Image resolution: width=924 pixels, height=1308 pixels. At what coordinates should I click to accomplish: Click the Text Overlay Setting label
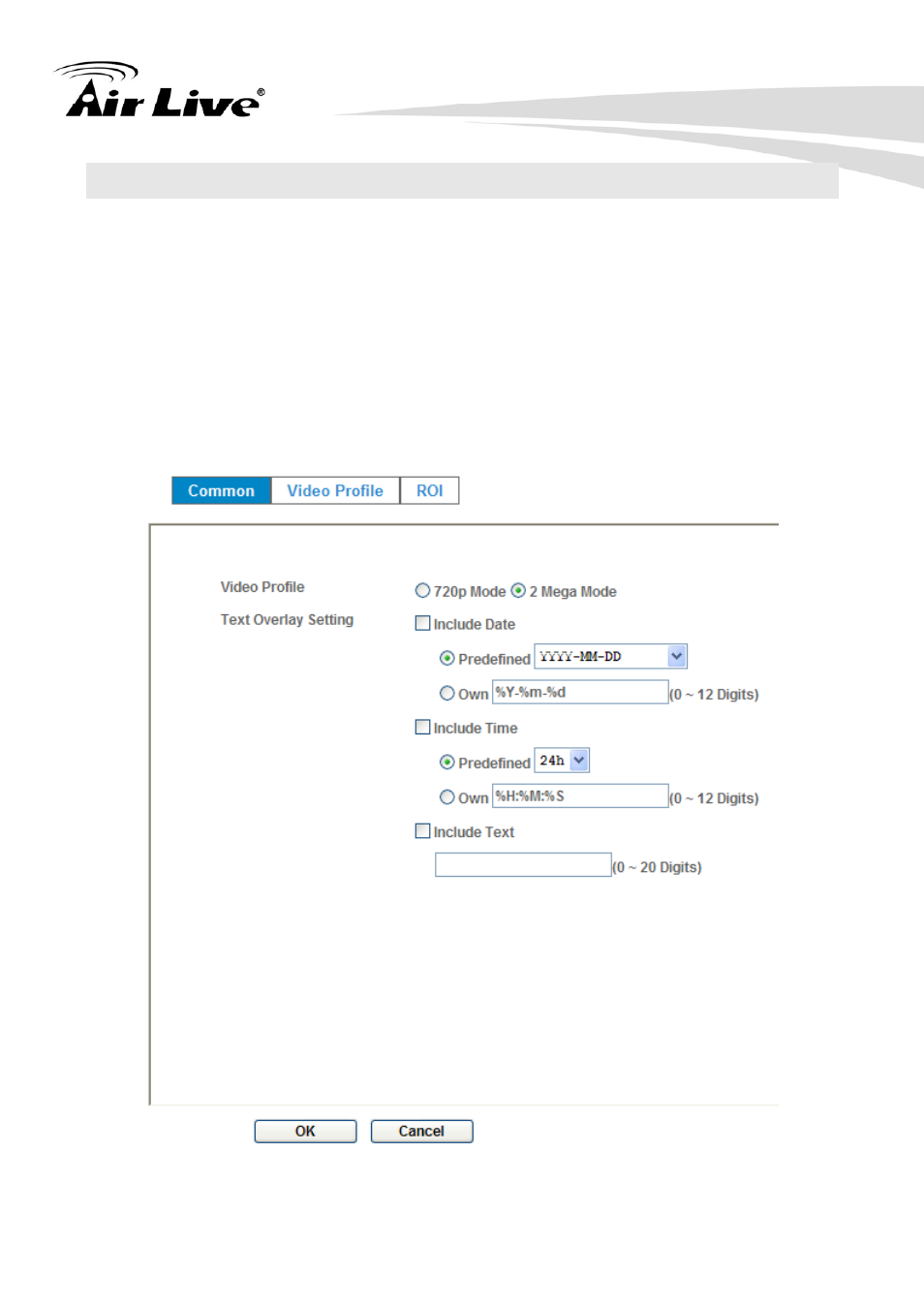point(287,619)
